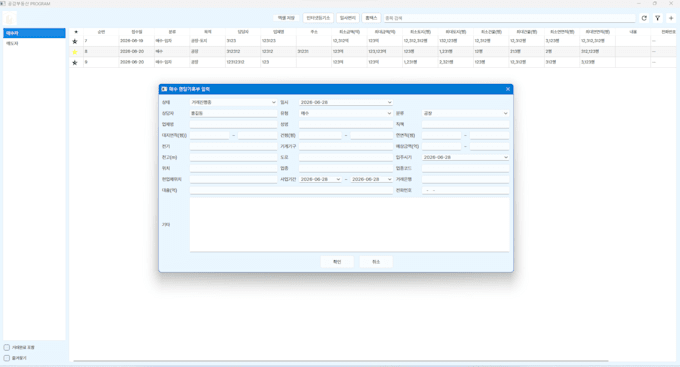Click the 전기 field in the dialog

point(233,147)
